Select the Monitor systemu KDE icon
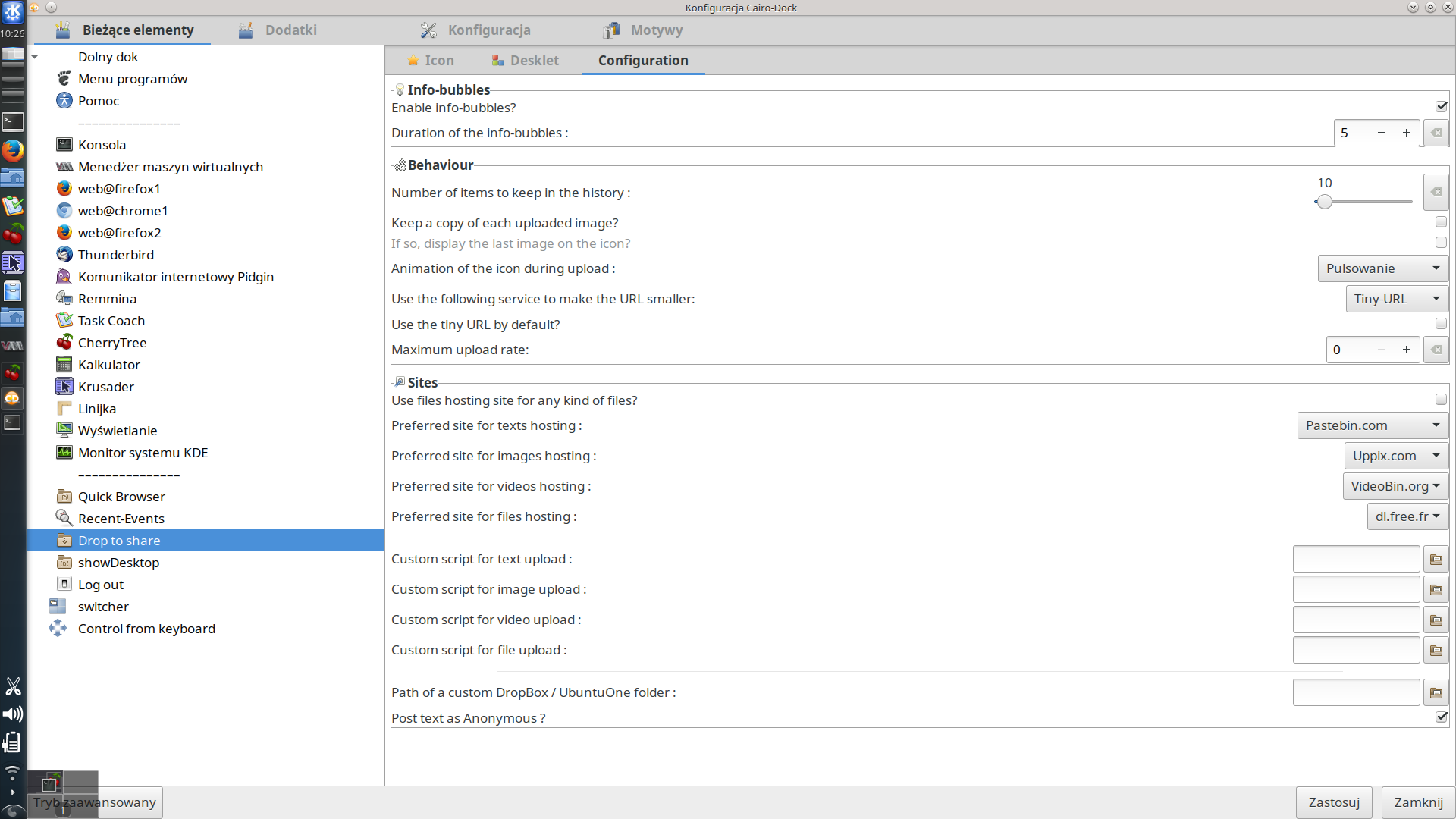The height and width of the screenshot is (819, 1456). (64, 452)
